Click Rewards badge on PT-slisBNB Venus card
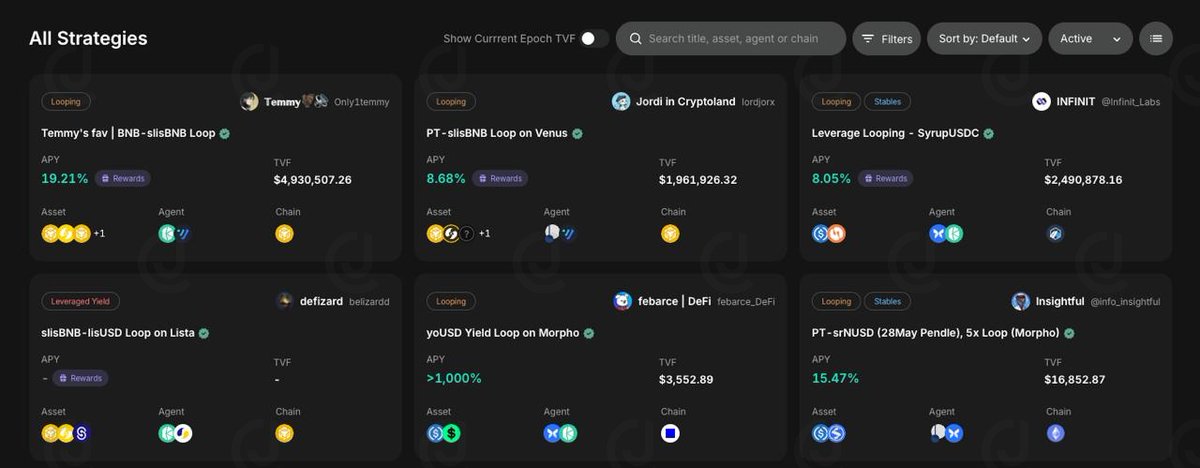The image size is (1200, 468). [x=500, y=179]
